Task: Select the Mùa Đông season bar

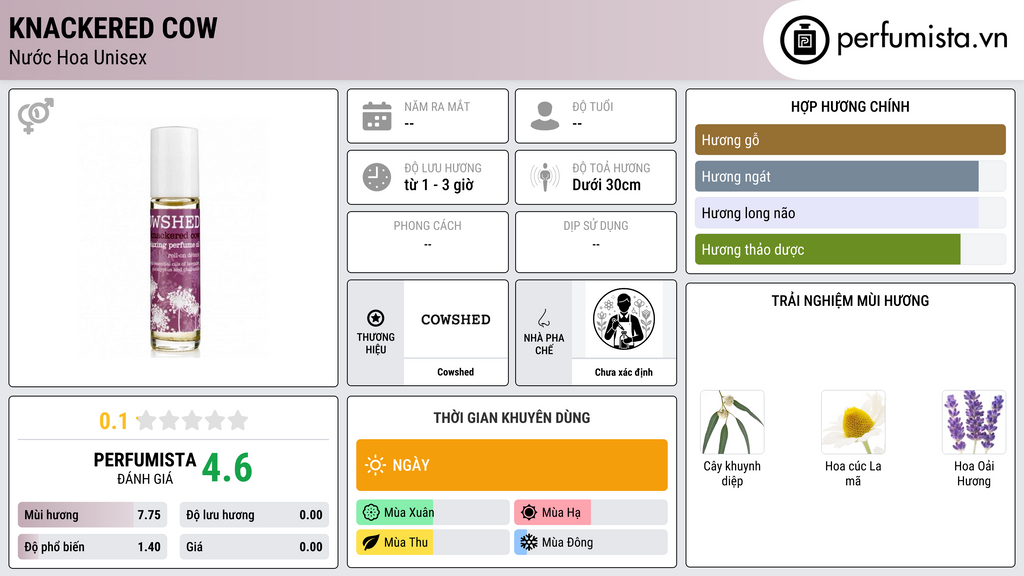Action: pyautogui.click(x=590, y=542)
